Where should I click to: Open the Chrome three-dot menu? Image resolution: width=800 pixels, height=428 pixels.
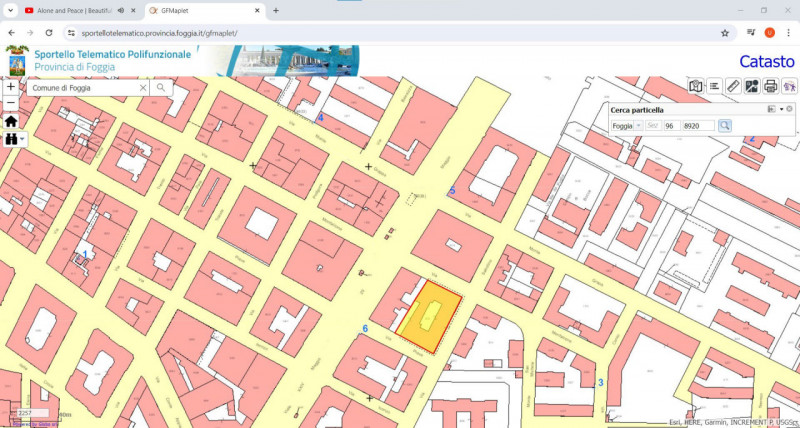click(x=788, y=33)
